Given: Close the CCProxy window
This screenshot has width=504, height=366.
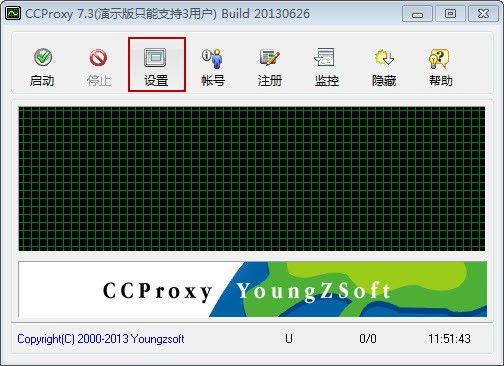Looking at the screenshot, I should tap(483, 14).
